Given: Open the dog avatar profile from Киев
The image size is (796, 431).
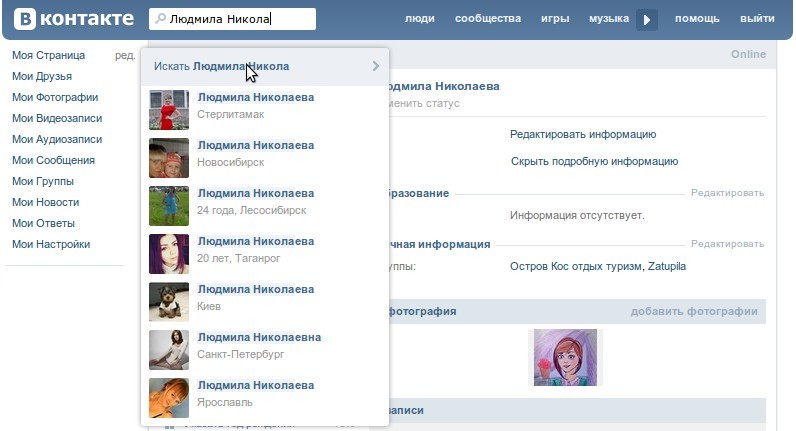Looking at the screenshot, I should point(168,302).
